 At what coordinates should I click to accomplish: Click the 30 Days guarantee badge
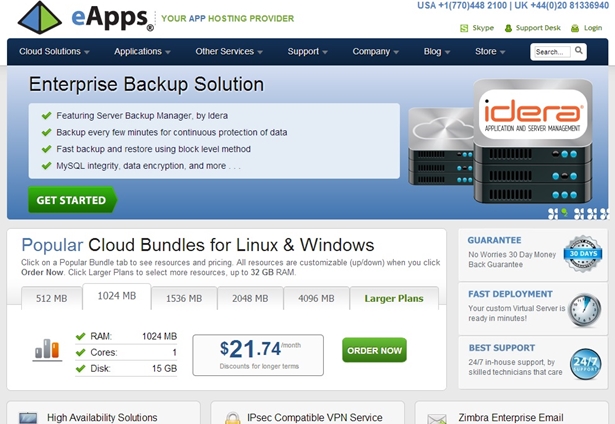coord(582,253)
